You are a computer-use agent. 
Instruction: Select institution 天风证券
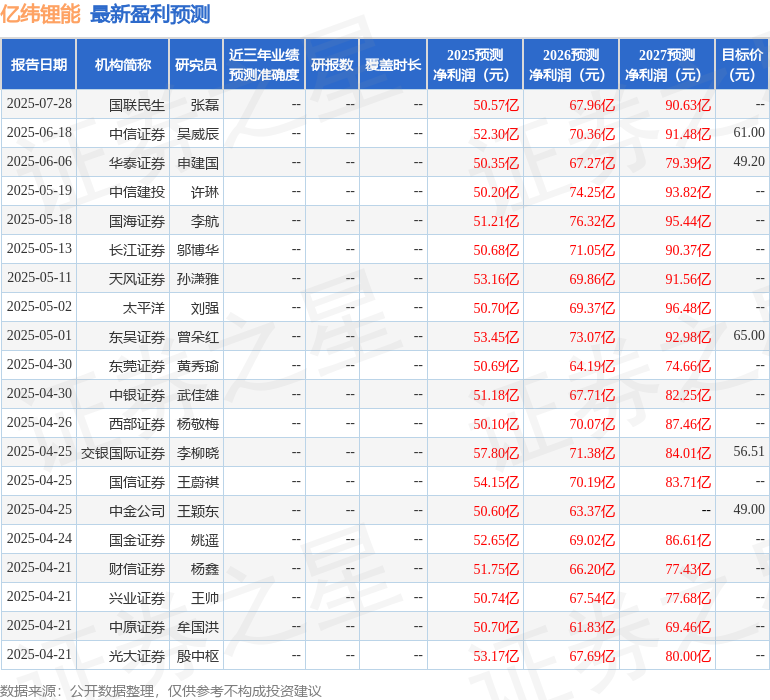[x=137, y=279]
